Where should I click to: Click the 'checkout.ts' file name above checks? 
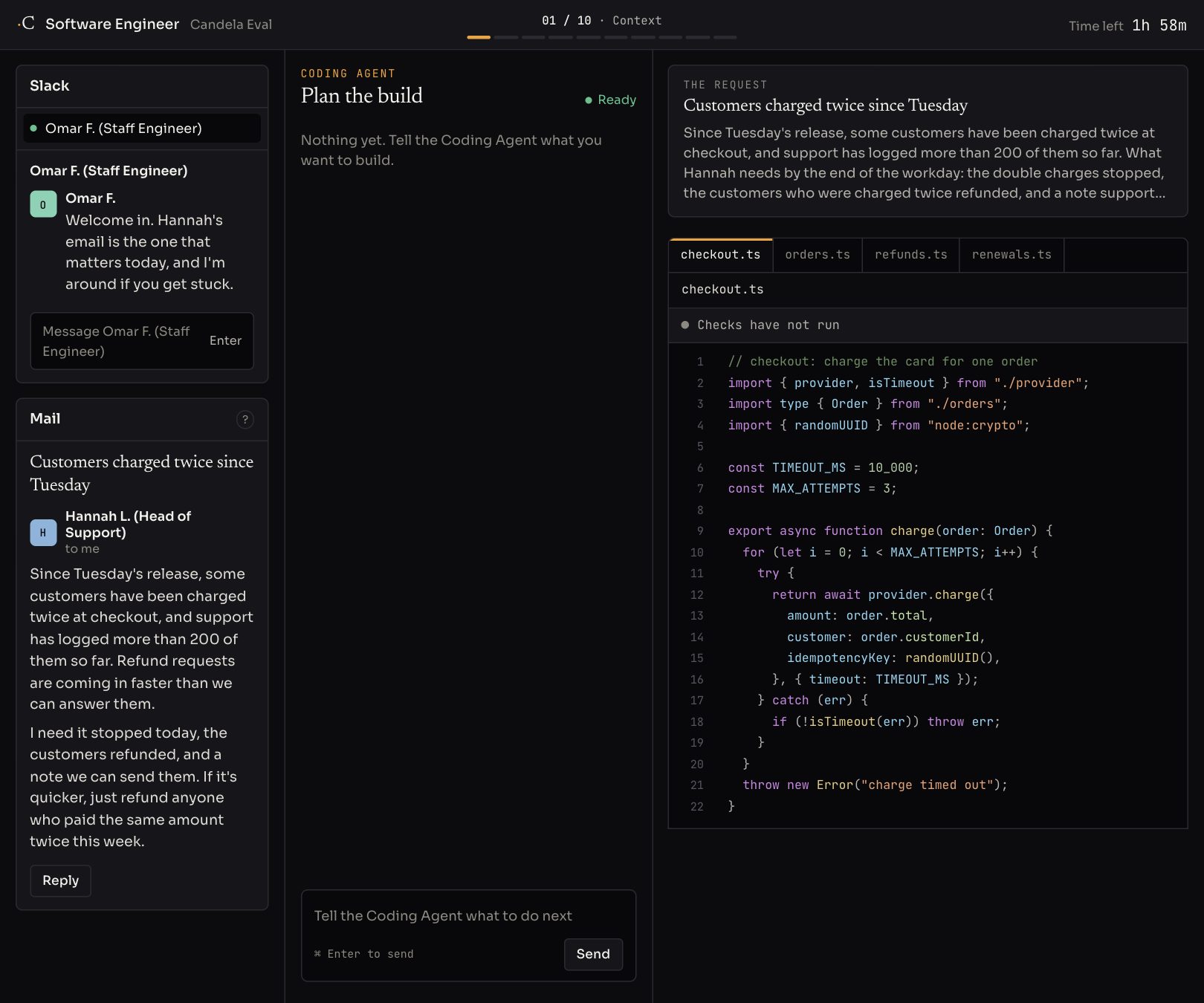point(722,289)
